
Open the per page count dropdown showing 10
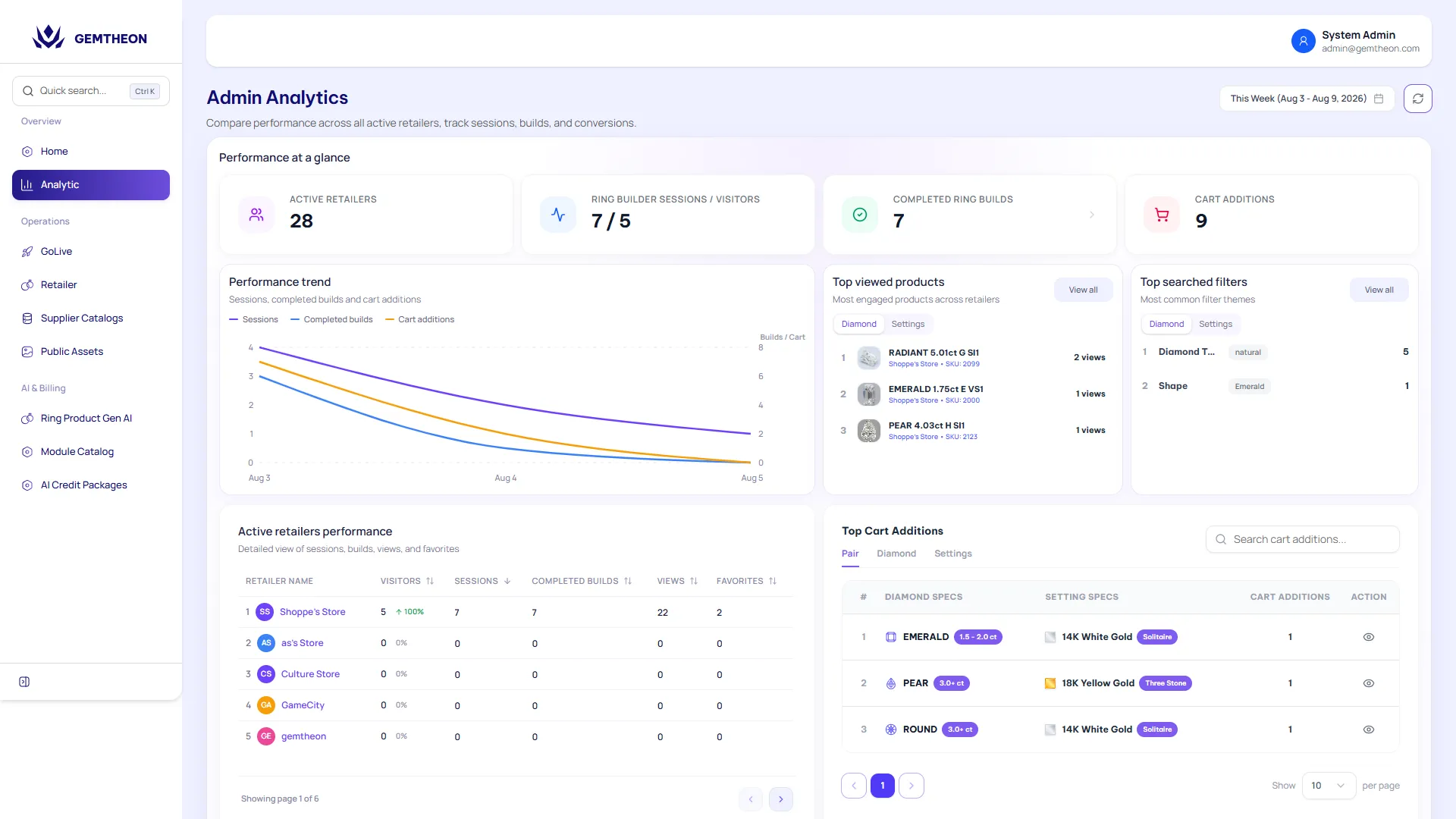click(1329, 786)
